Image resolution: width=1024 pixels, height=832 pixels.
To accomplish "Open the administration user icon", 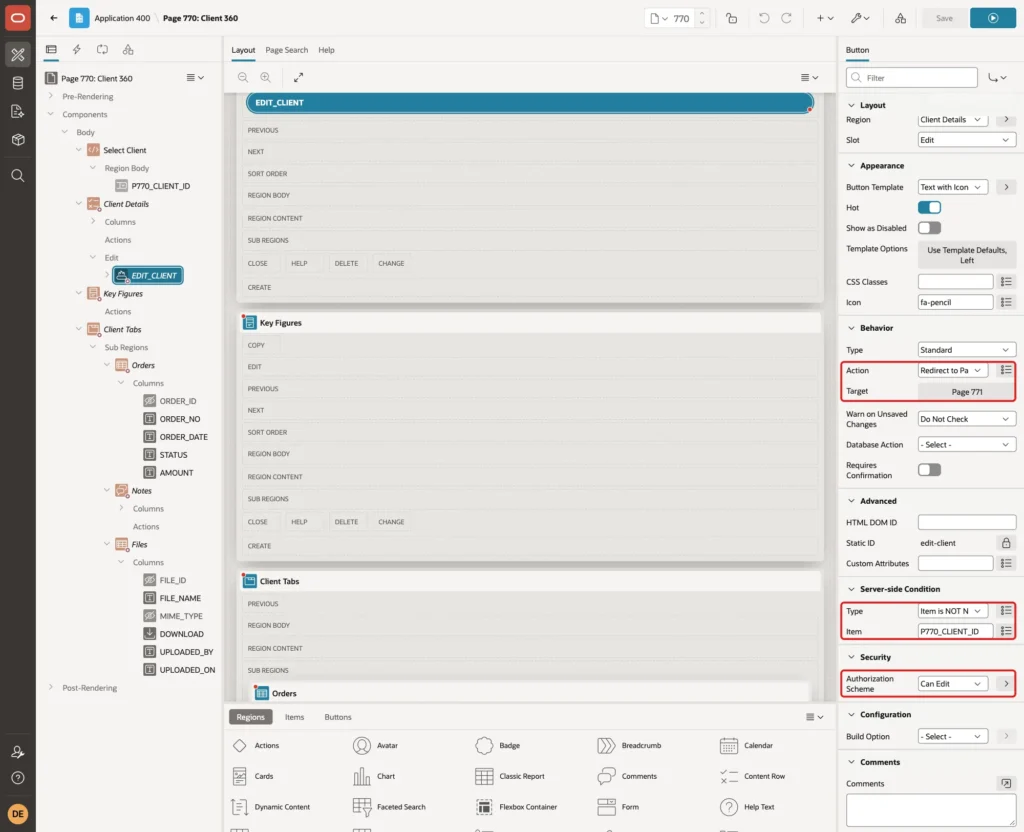I will pyautogui.click(x=18, y=752).
